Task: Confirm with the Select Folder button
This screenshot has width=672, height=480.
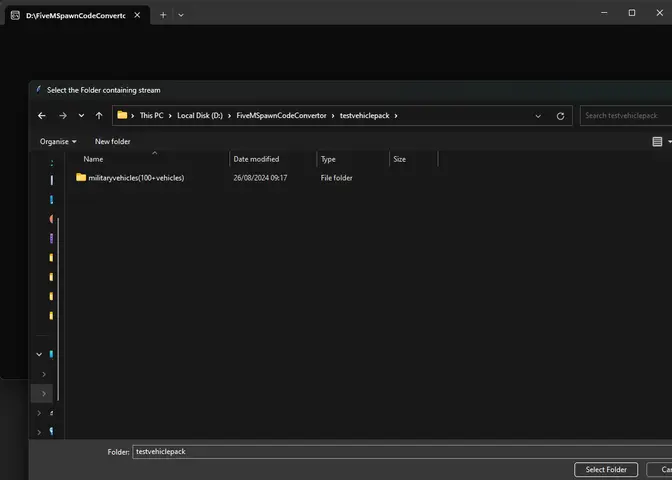Action: 606,470
